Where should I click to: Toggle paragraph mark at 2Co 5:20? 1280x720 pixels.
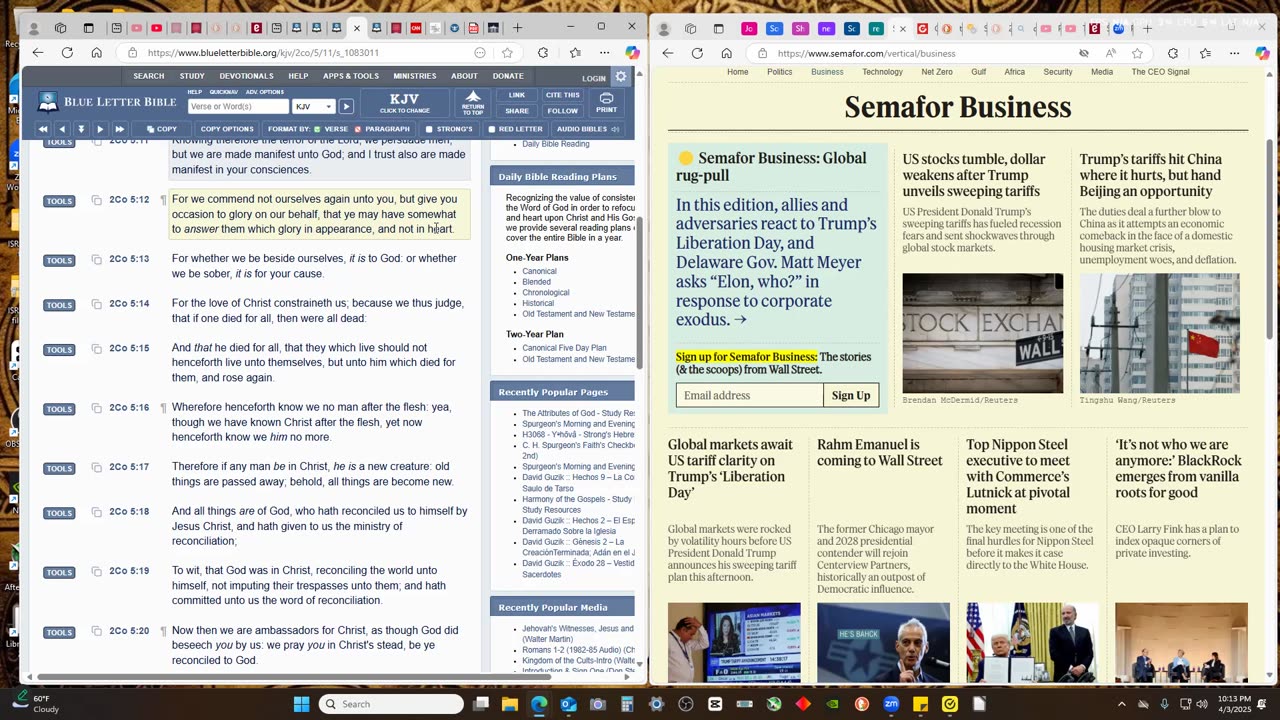click(x=163, y=631)
